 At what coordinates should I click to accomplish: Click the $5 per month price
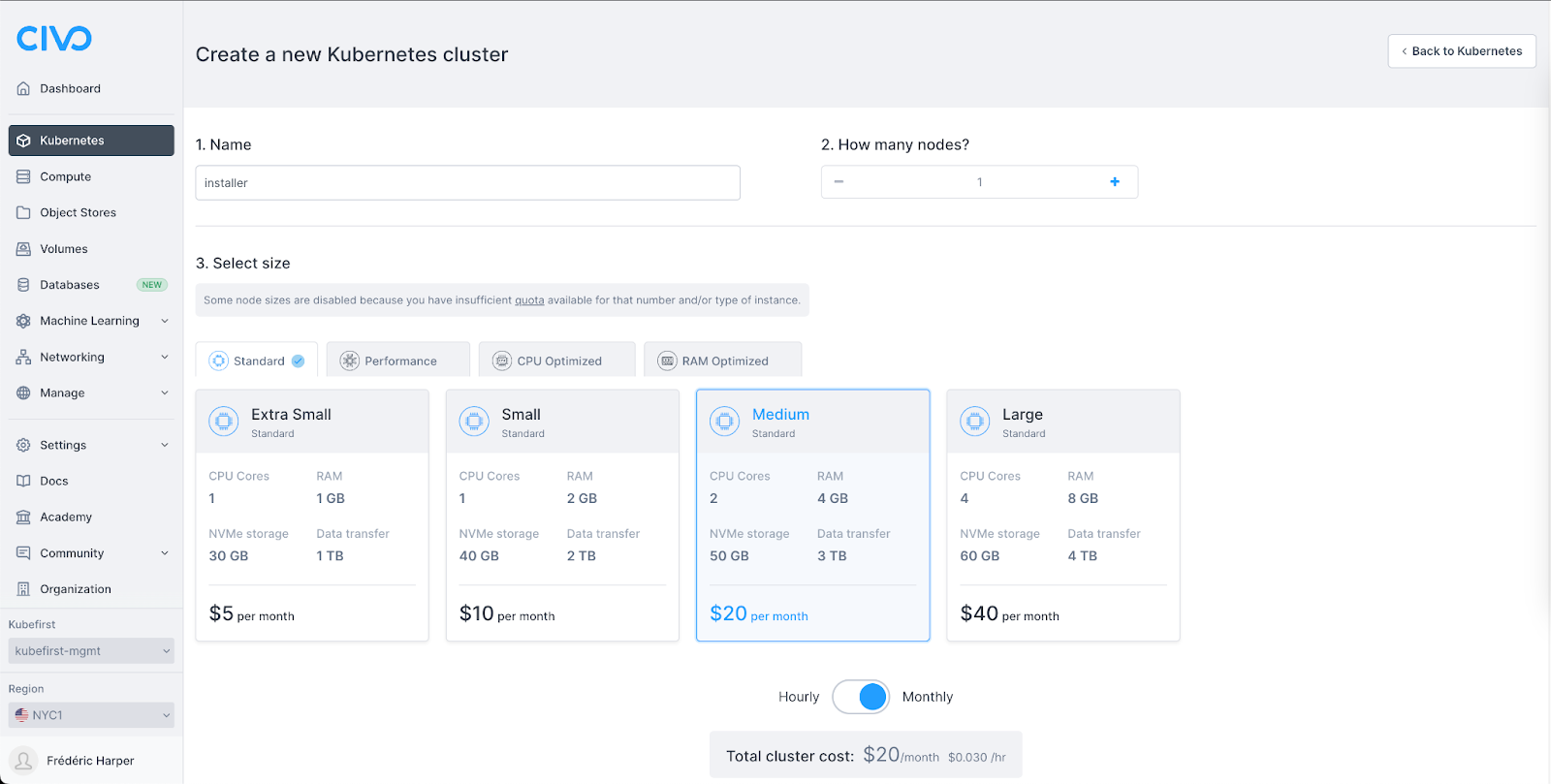point(252,613)
